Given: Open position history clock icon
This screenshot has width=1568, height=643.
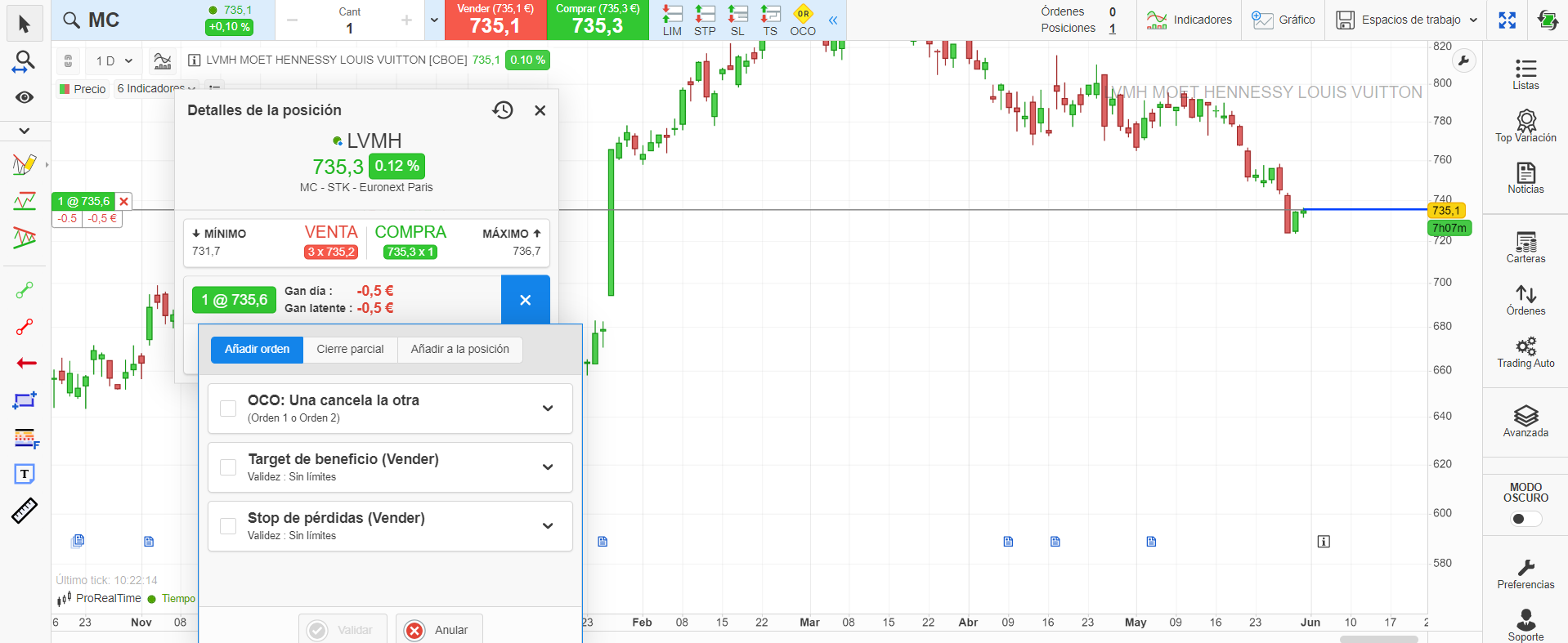Looking at the screenshot, I should click(x=503, y=110).
